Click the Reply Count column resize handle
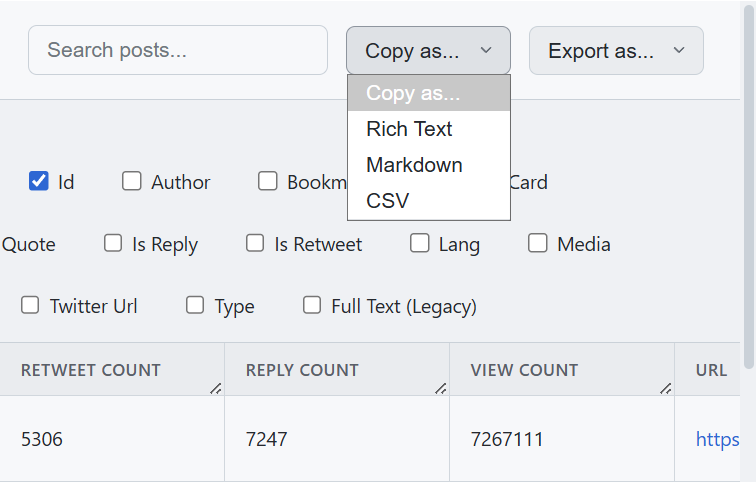756x482 pixels. pyautogui.click(x=441, y=388)
